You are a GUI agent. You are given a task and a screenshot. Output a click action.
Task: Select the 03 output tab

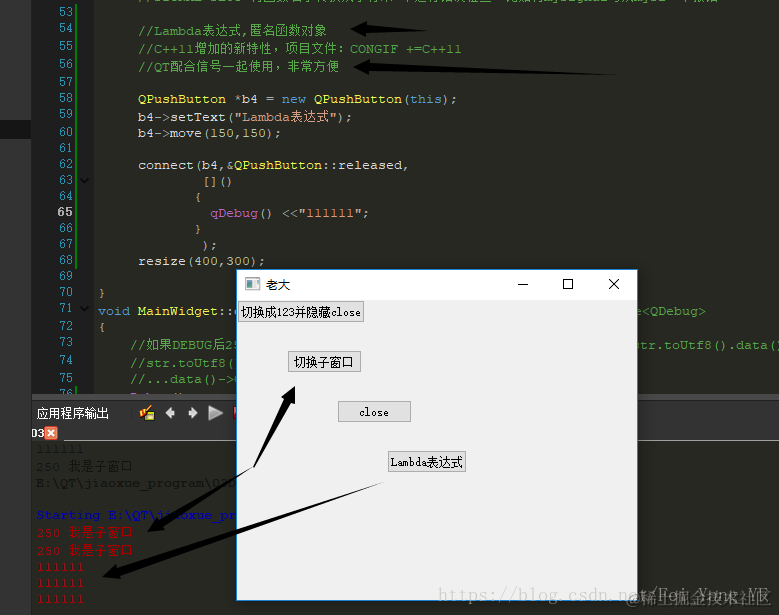38,433
